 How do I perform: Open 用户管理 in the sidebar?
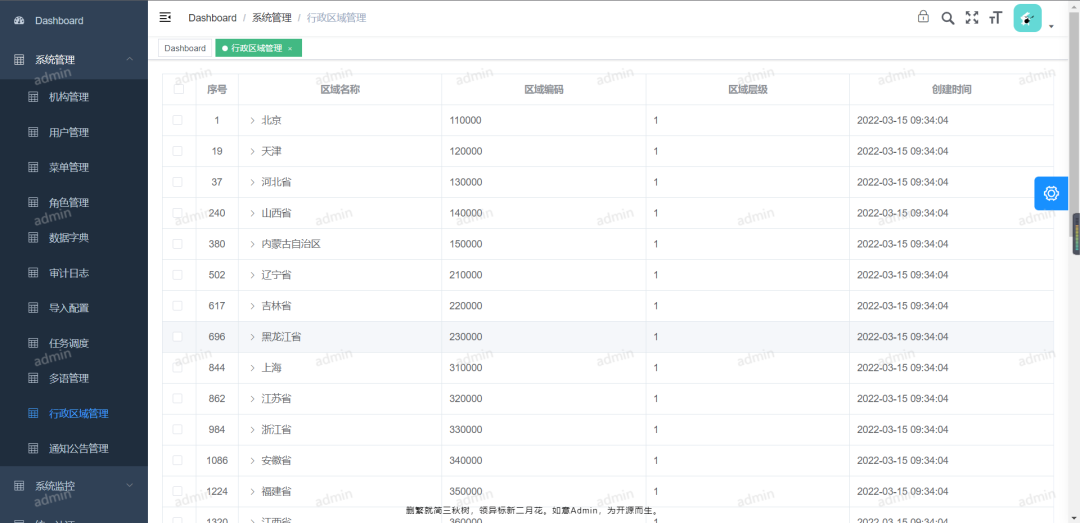[69, 132]
